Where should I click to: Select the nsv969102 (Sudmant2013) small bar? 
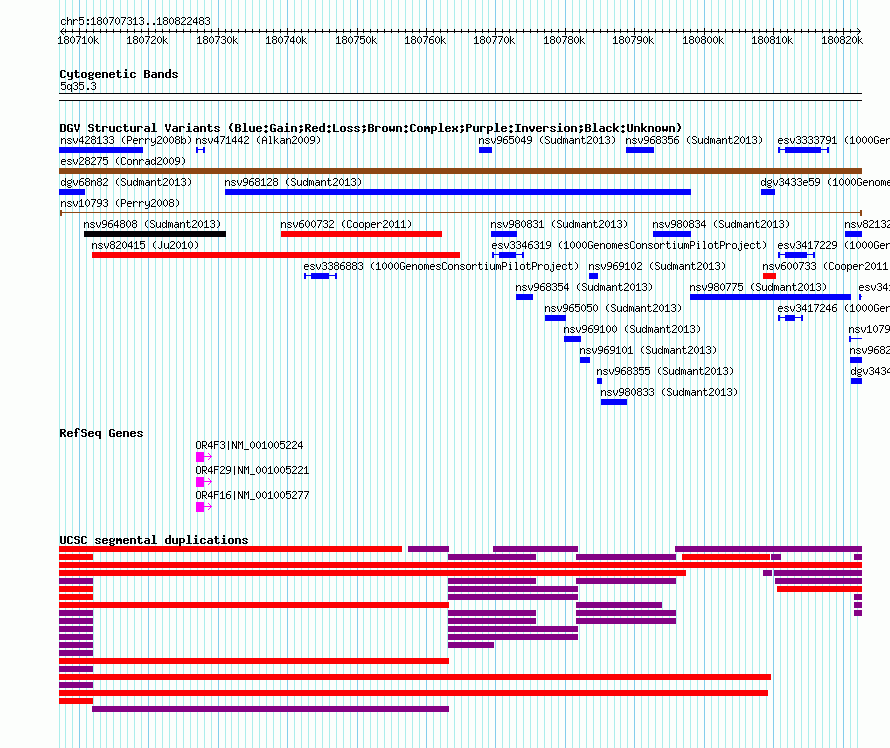593,276
